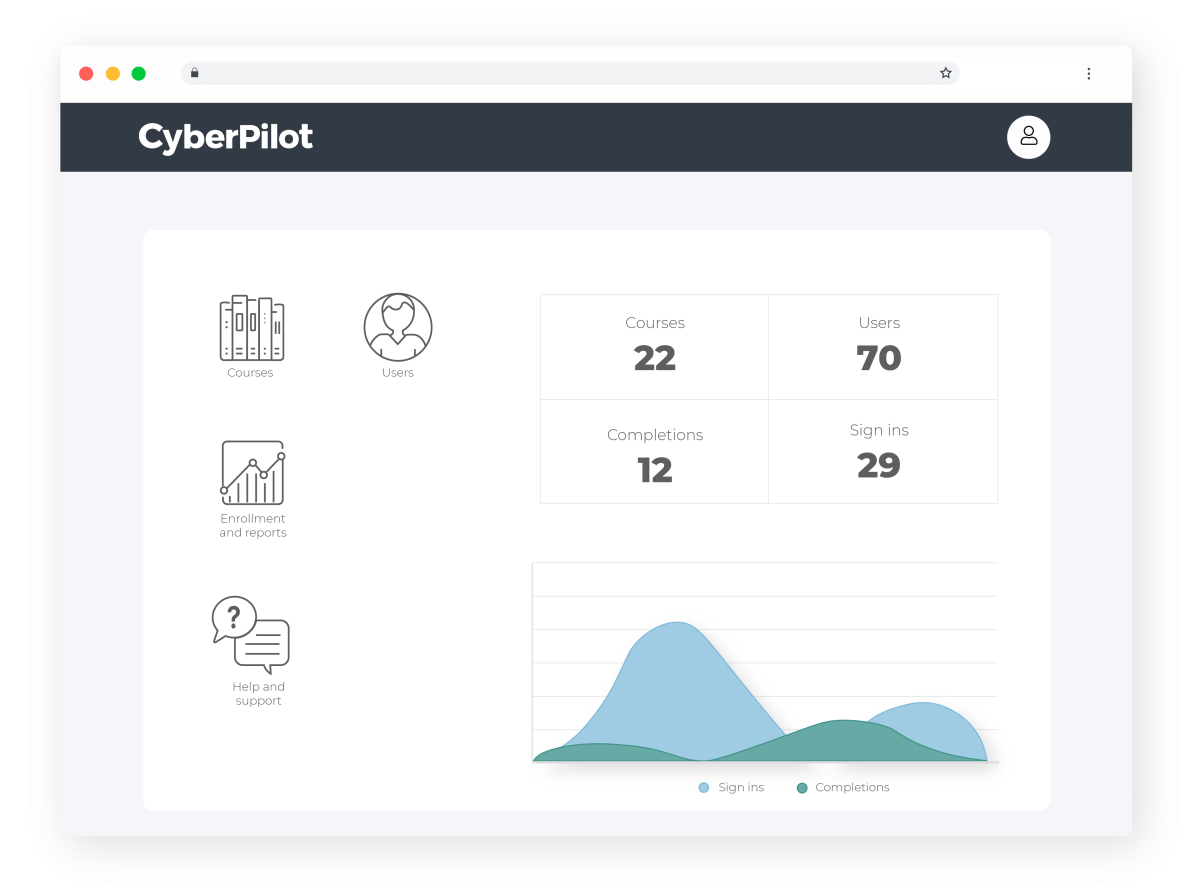Open the browser three-dot menu
The image size is (1200, 891).
click(x=1089, y=73)
